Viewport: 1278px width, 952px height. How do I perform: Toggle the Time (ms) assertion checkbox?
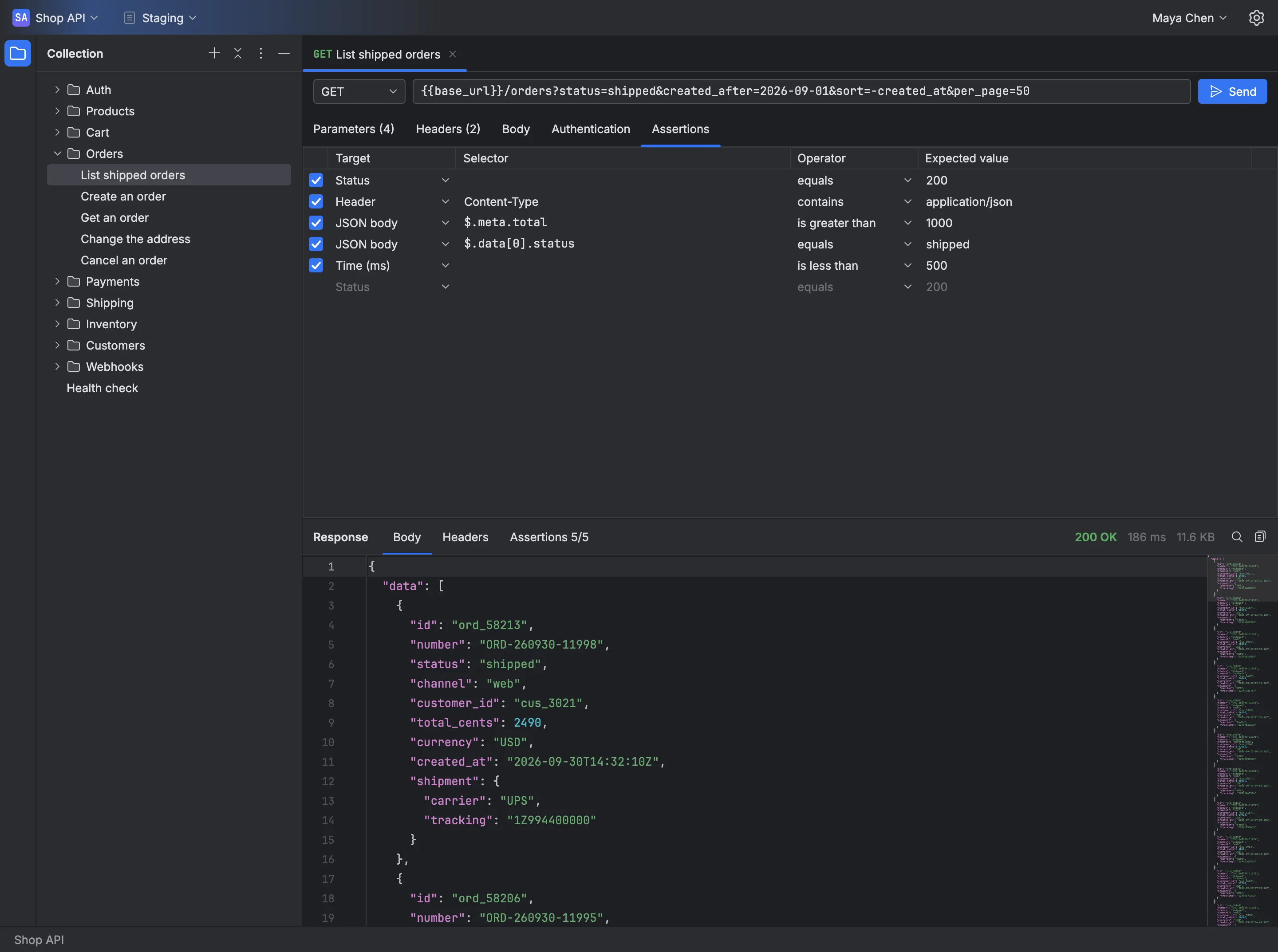point(316,266)
